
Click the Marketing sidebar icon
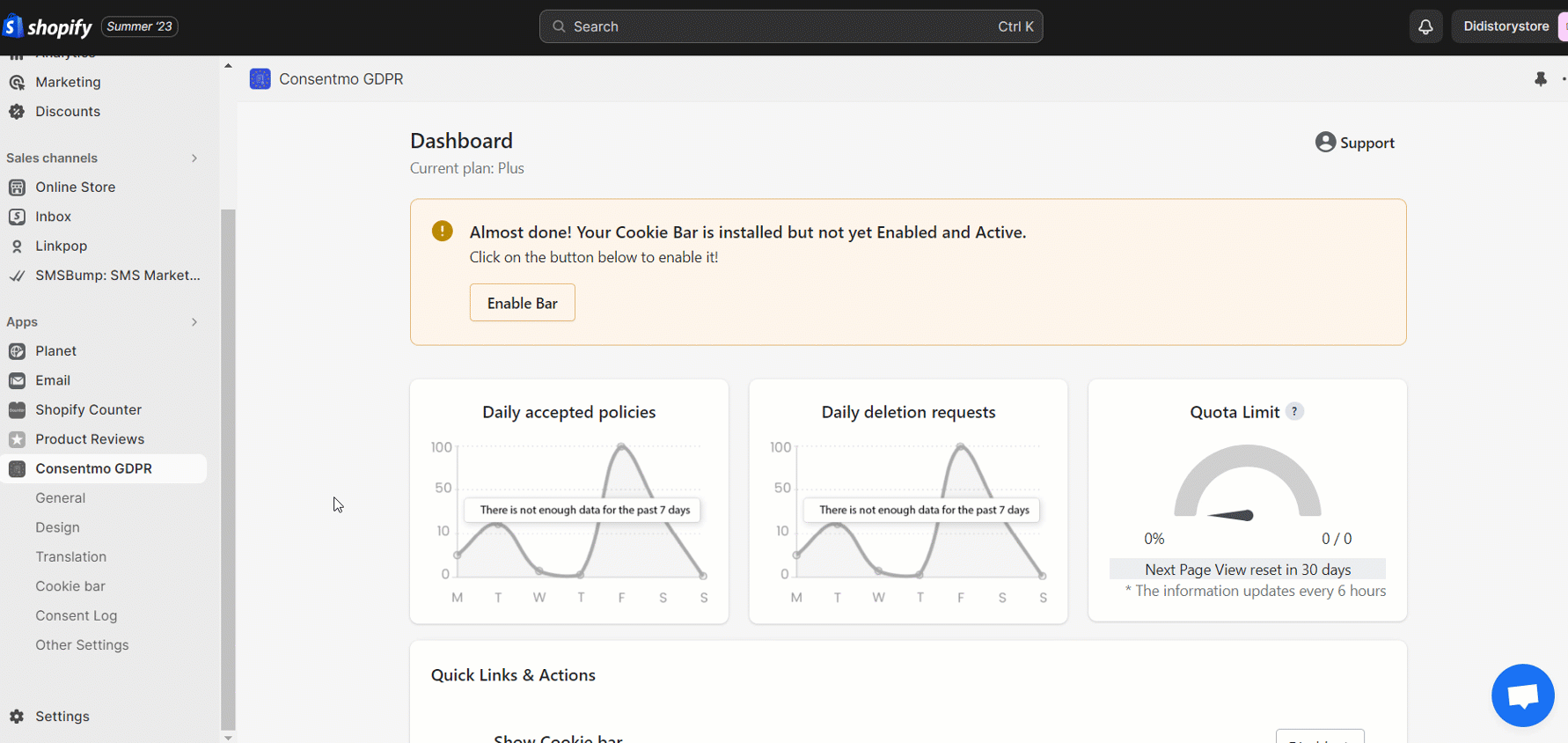coord(17,82)
